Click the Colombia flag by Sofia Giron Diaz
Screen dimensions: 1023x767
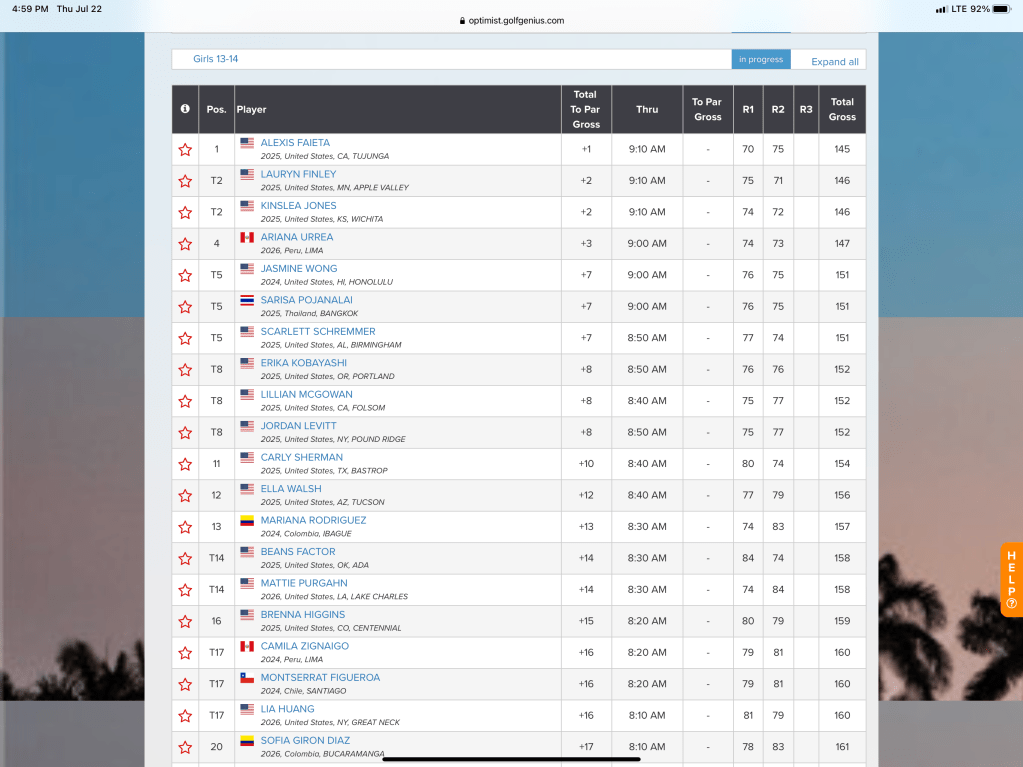(247, 741)
